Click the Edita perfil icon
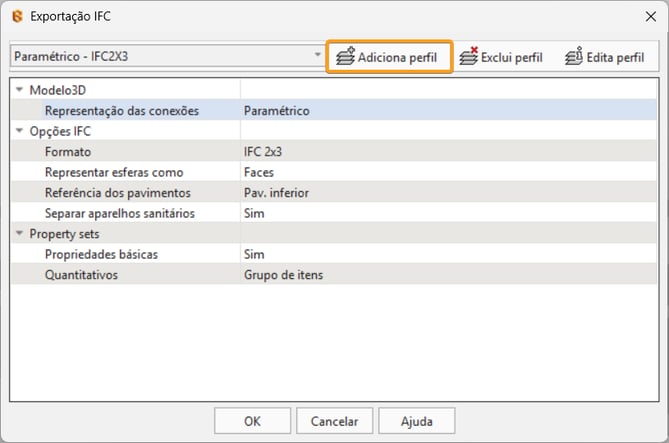Viewport: 669px width, 443px height. (x=574, y=56)
